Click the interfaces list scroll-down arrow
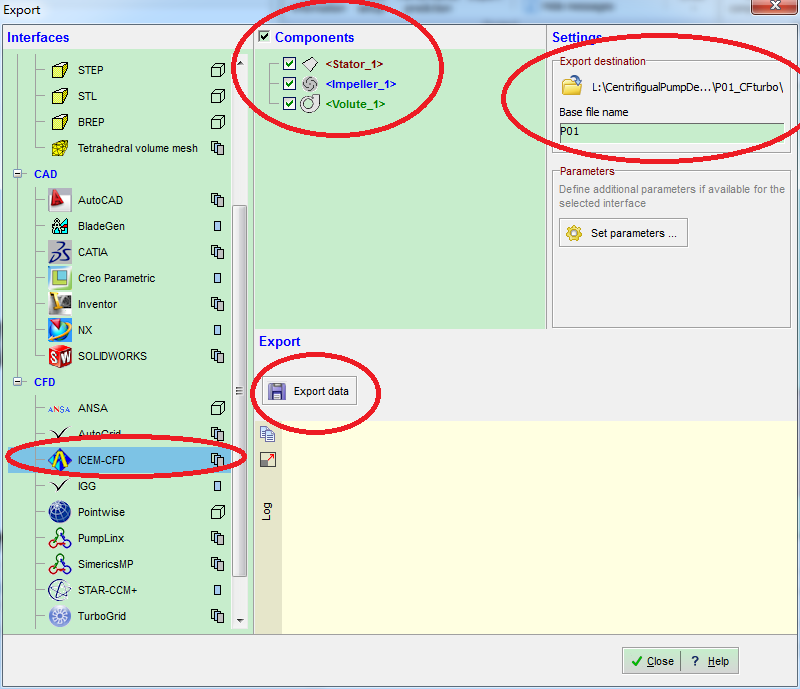 pyautogui.click(x=240, y=621)
